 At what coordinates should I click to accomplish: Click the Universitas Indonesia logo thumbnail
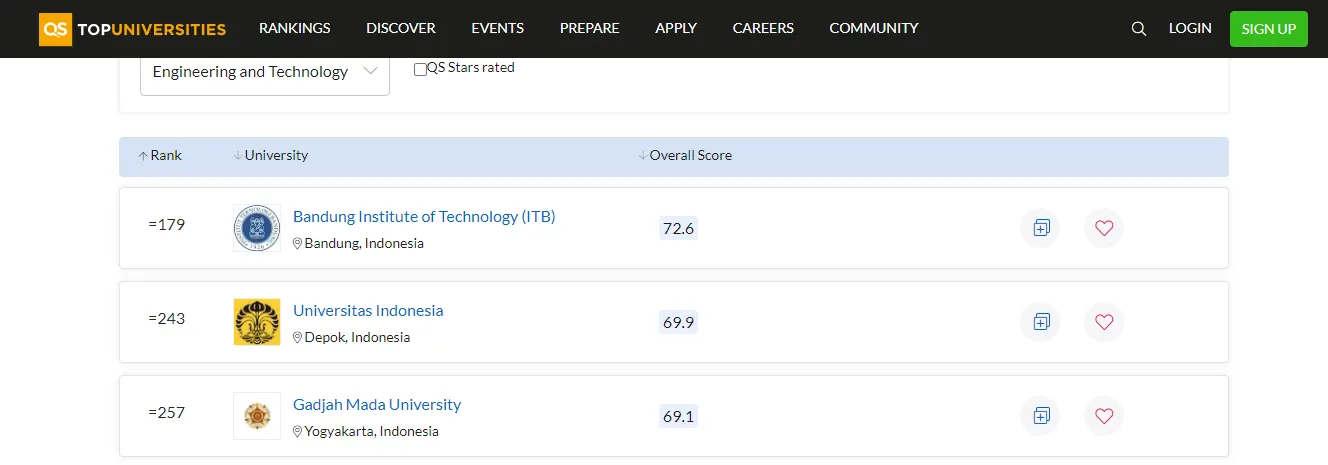click(x=257, y=322)
